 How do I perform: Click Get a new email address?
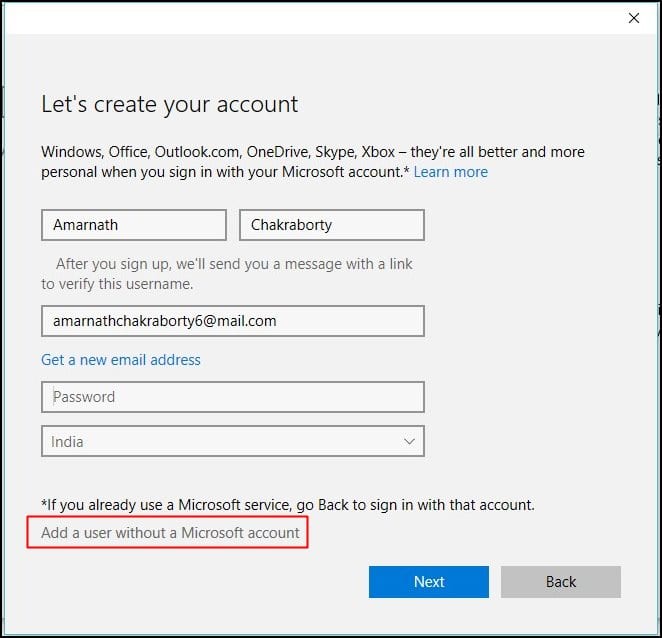[121, 360]
